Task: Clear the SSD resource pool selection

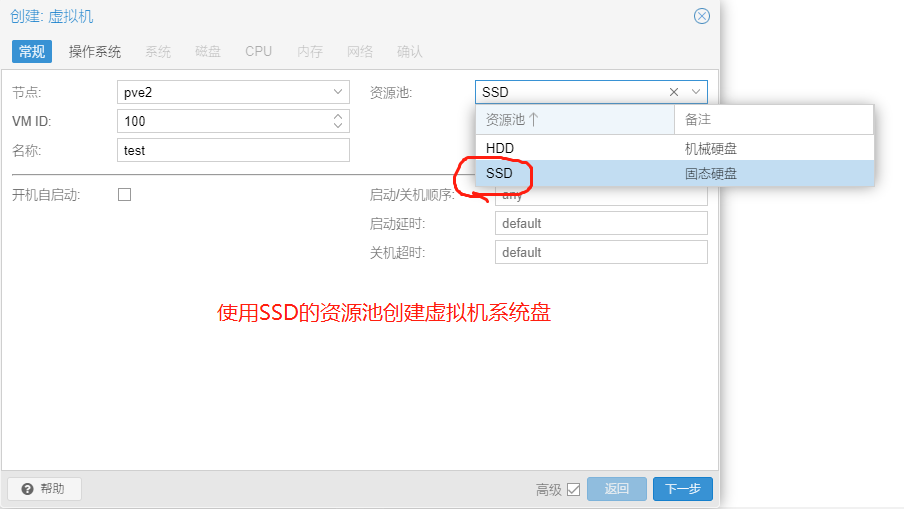Action: (674, 92)
